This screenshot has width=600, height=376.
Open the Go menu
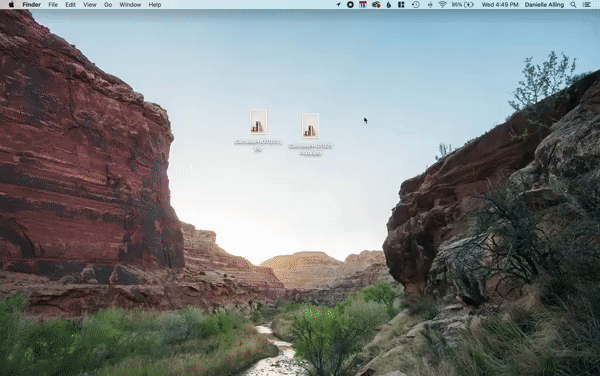tap(108, 5)
